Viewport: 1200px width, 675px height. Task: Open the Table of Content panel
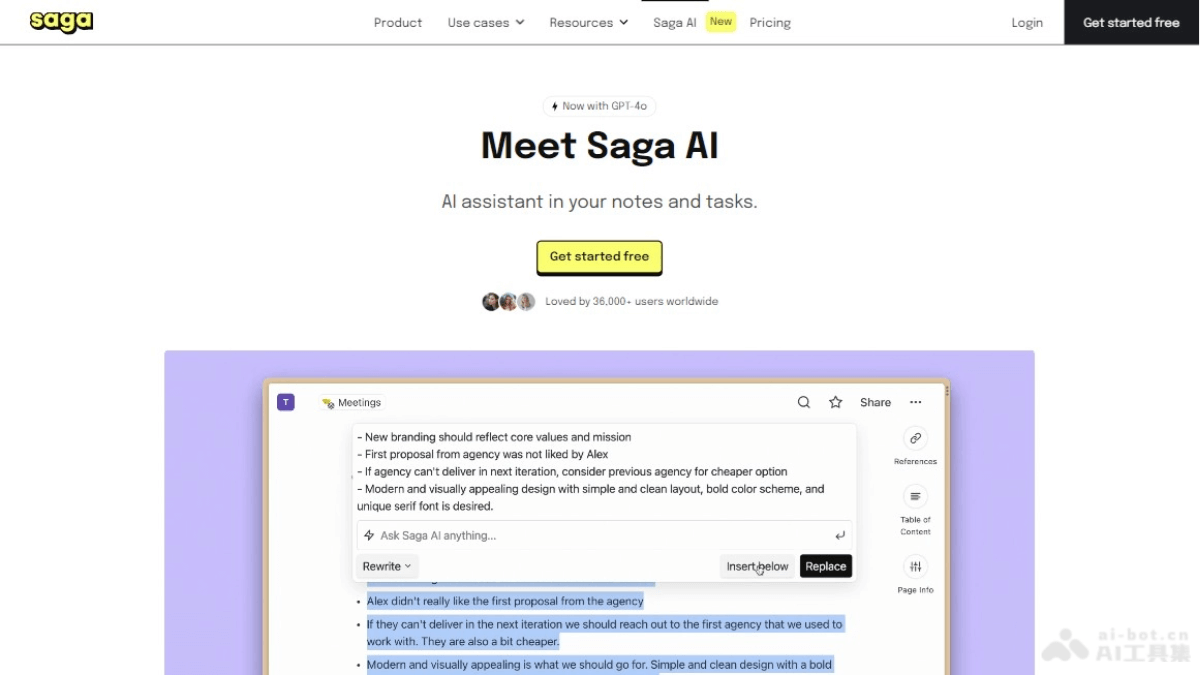pyautogui.click(x=915, y=496)
